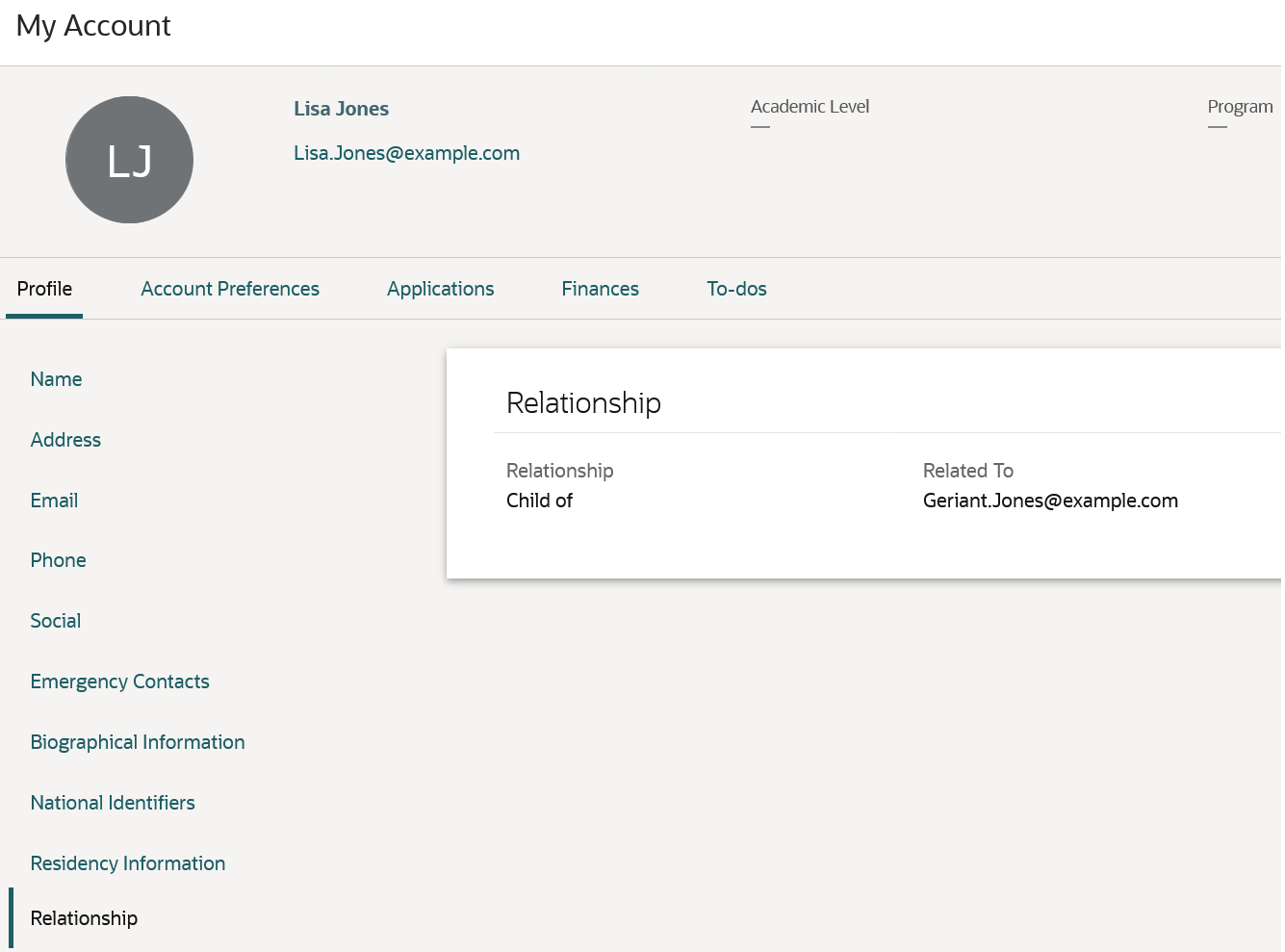Open the Account Preferences tab
This screenshot has width=1285, height=952.
230,289
